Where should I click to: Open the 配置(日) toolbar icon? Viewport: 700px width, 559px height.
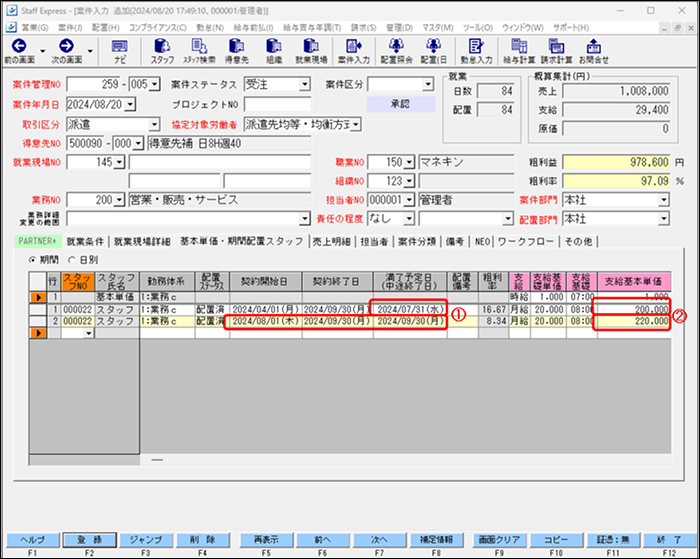pos(433,46)
